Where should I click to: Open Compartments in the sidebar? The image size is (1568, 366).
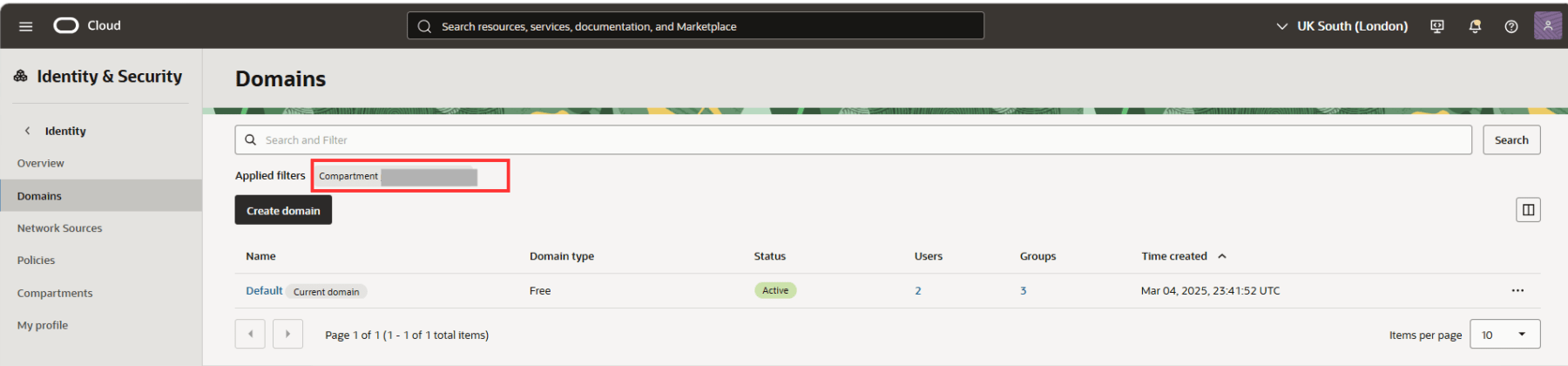55,293
